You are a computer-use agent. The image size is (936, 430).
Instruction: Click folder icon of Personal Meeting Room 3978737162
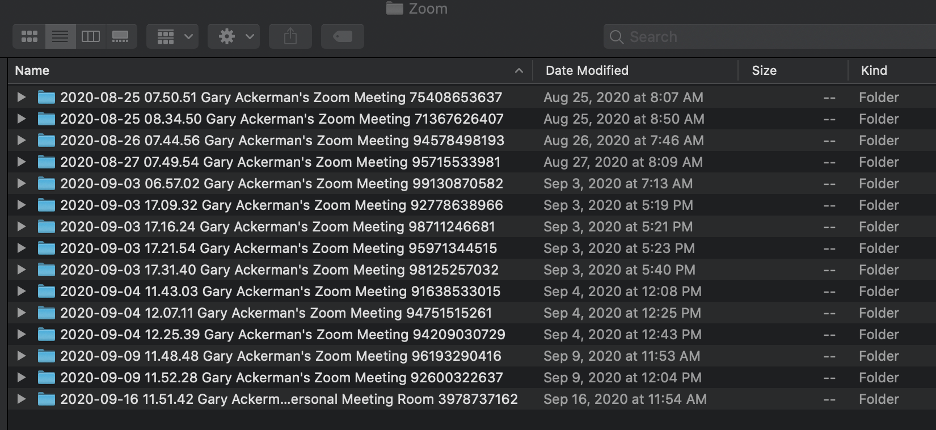tap(46, 398)
